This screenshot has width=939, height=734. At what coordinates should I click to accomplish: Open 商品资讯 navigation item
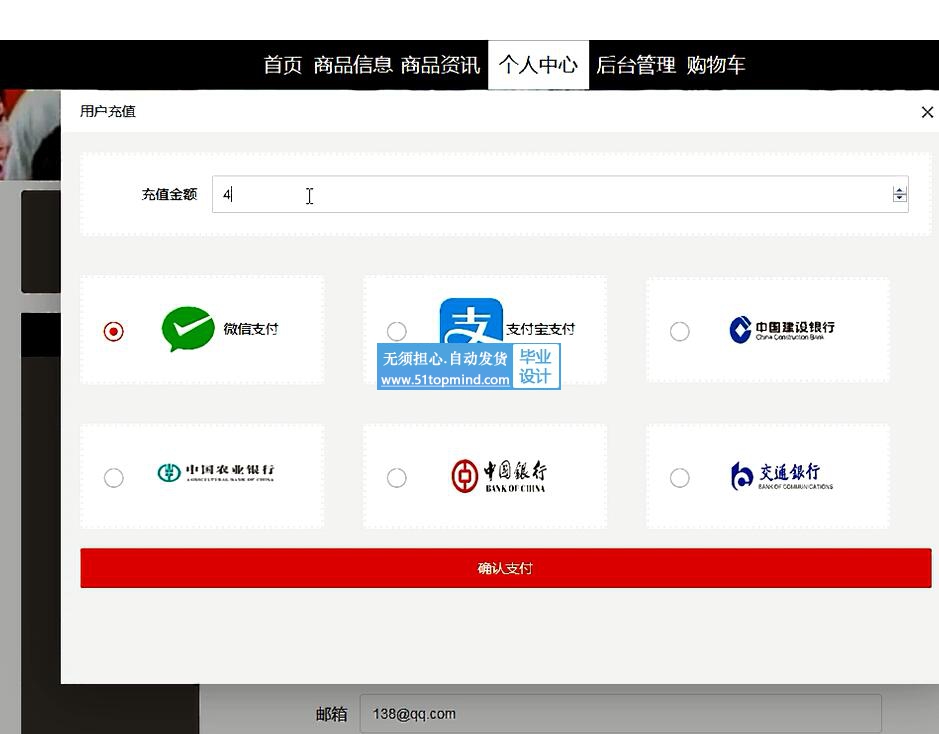coord(440,65)
